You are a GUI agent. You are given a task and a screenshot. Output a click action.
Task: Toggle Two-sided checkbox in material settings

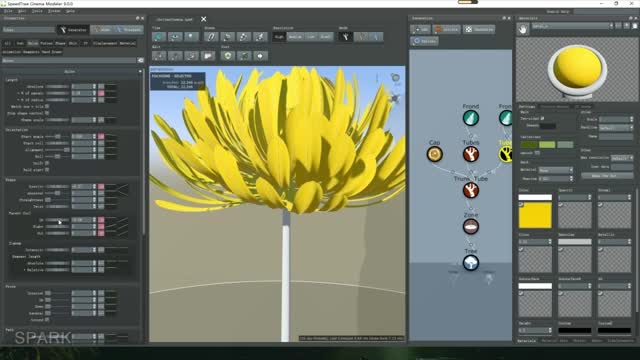click(542, 118)
